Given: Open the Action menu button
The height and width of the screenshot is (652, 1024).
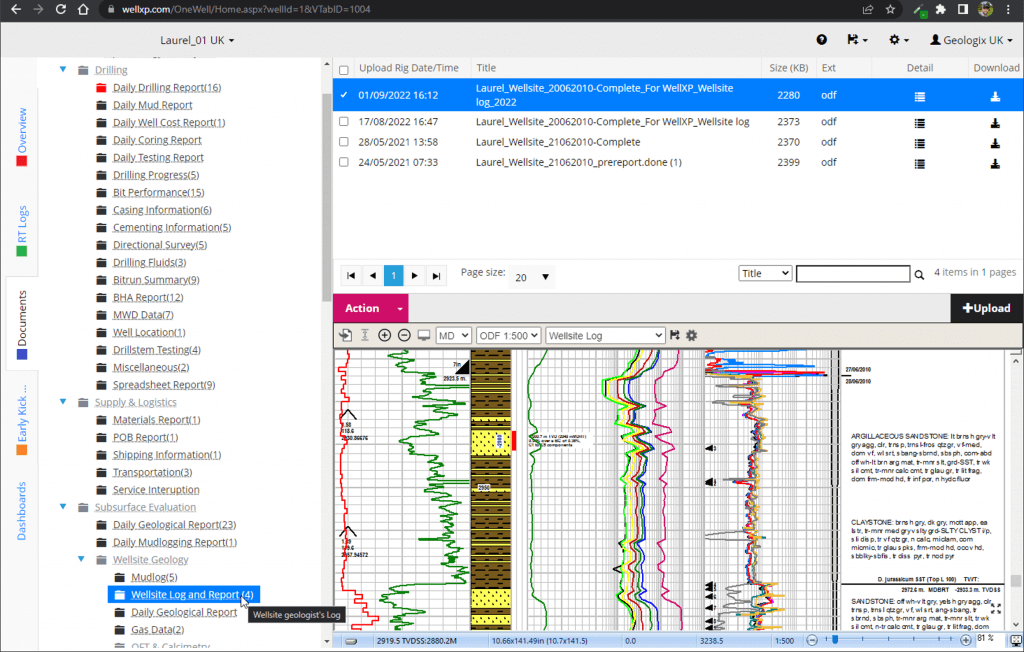Looking at the screenshot, I should [371, 308].
